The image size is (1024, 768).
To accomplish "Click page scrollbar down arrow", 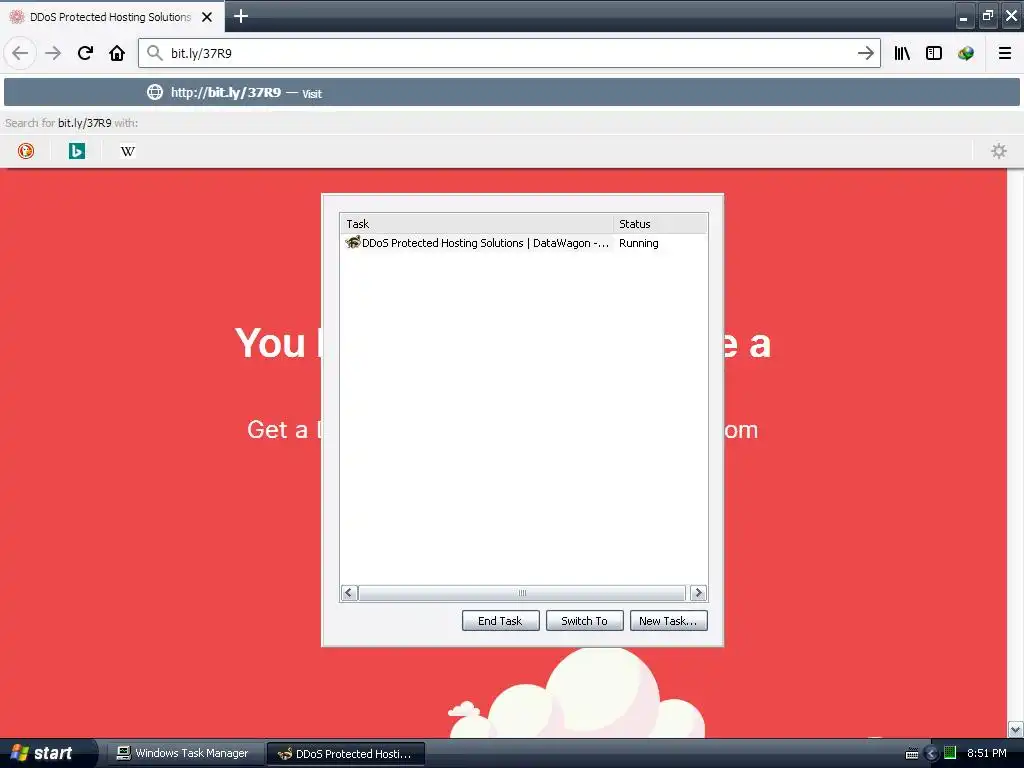I will 1015,729.
